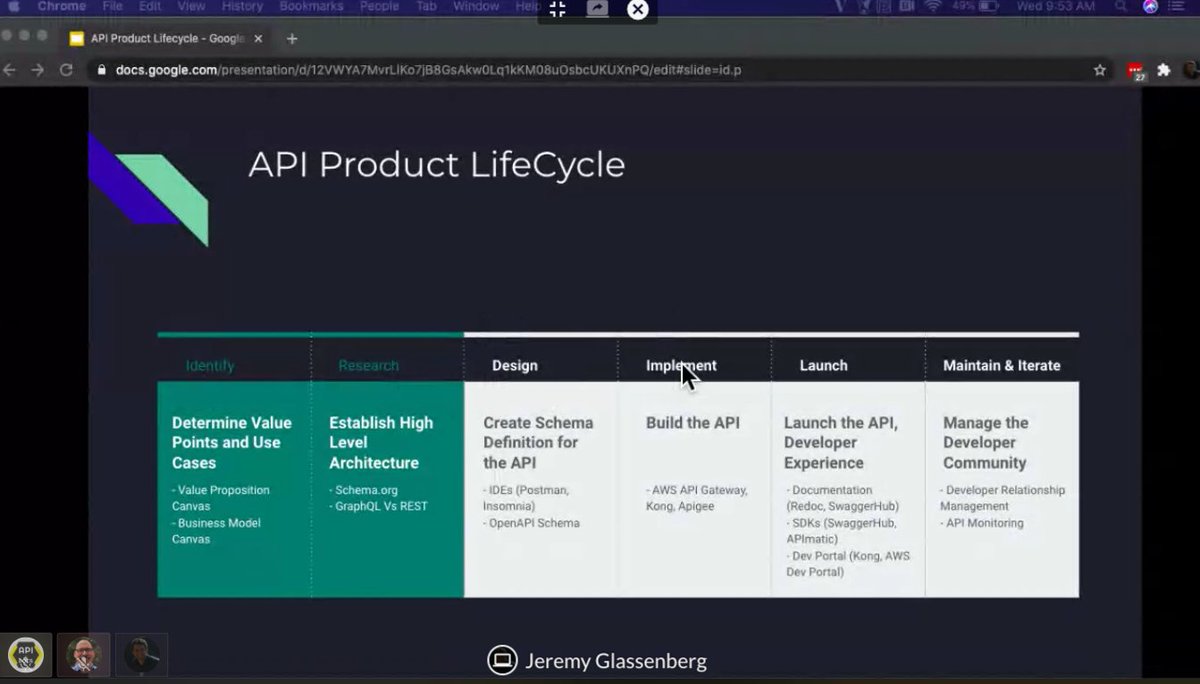Click the Apple menu icon
The height and width of the screenshot is (684, 1200).
click(14, 6)
